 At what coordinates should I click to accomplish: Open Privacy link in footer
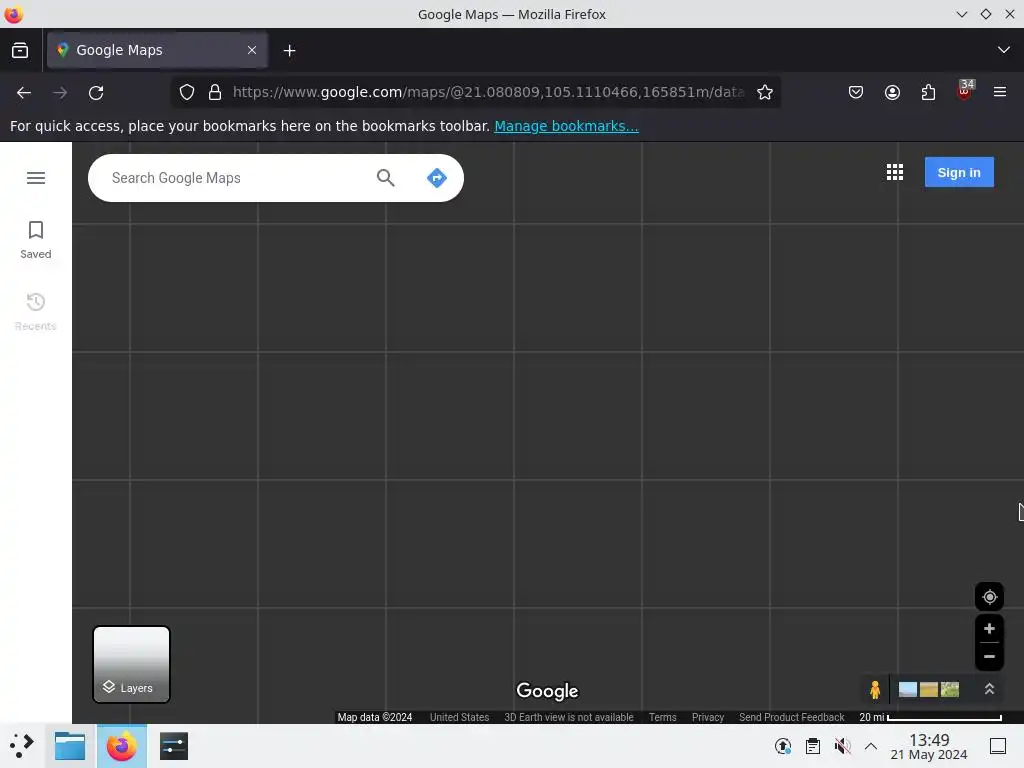pyautogui.click(x=708, y=717)
